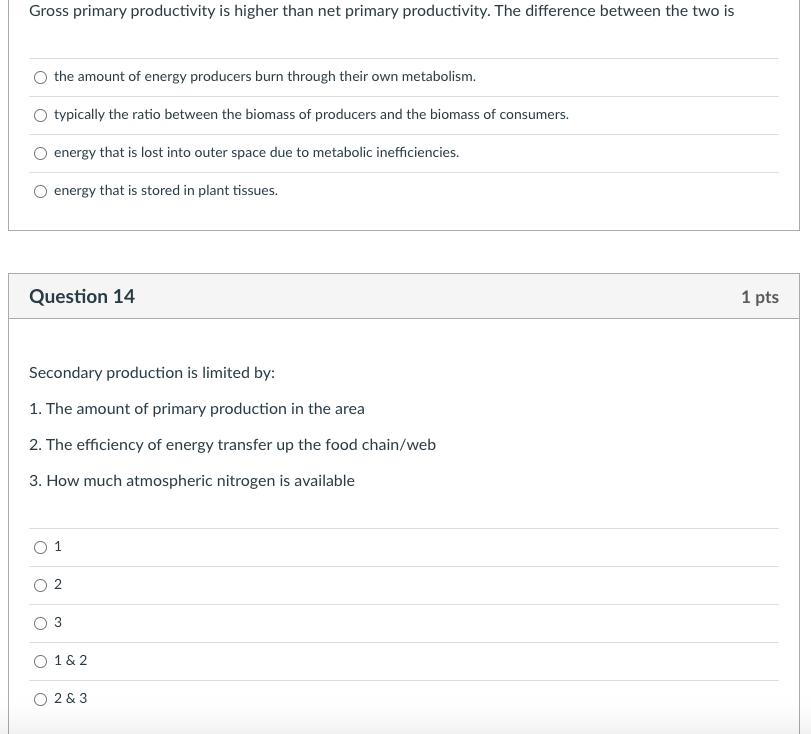Click the '1 pts' points label

760,297
